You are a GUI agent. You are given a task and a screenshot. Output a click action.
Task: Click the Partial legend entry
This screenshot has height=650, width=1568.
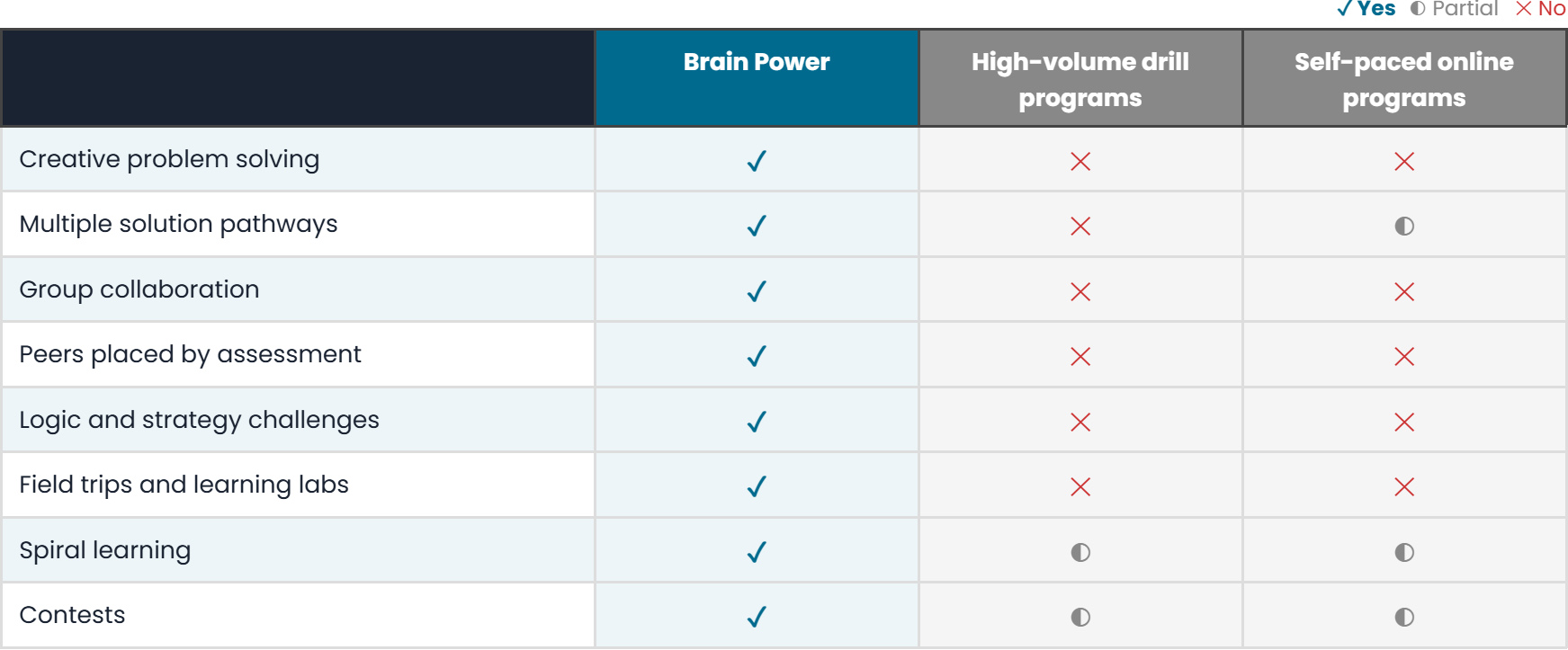pos(1454,9)
